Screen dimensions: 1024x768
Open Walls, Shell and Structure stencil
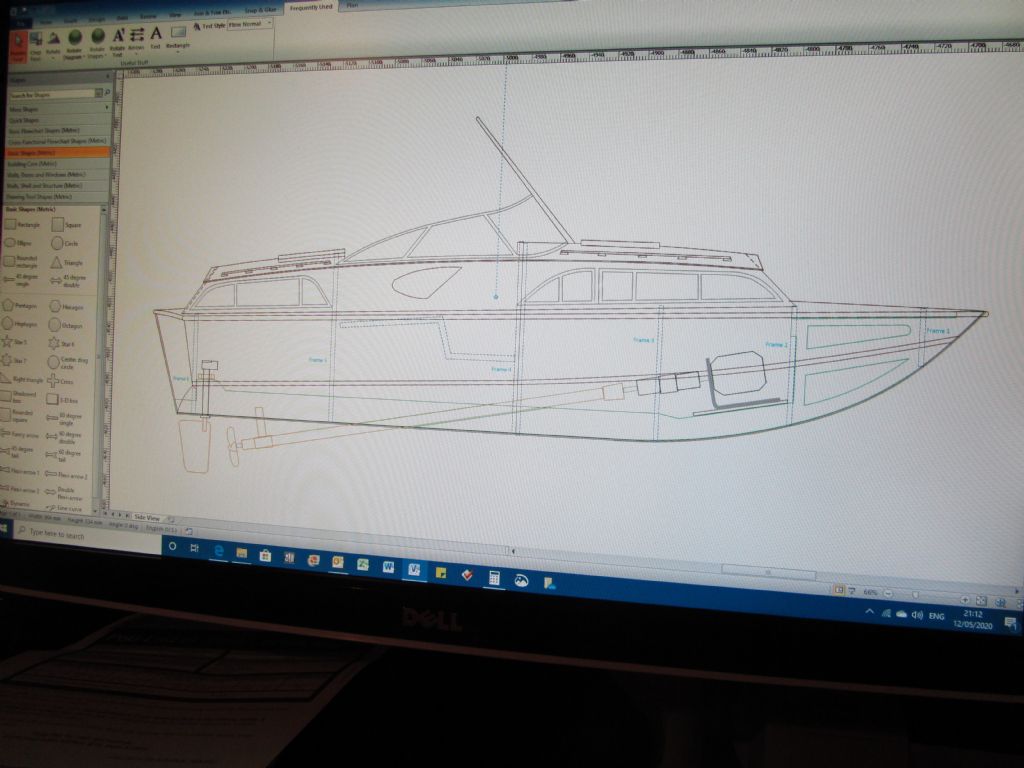(x=57, y=185)
